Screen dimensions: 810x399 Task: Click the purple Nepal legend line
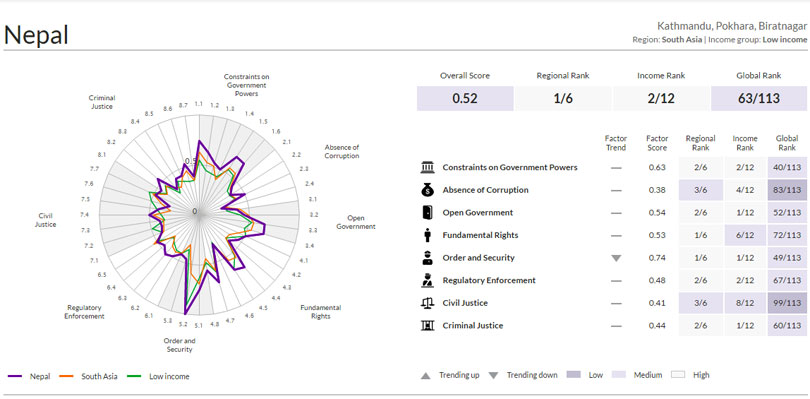pyautogui.click(x=15, y=376)
